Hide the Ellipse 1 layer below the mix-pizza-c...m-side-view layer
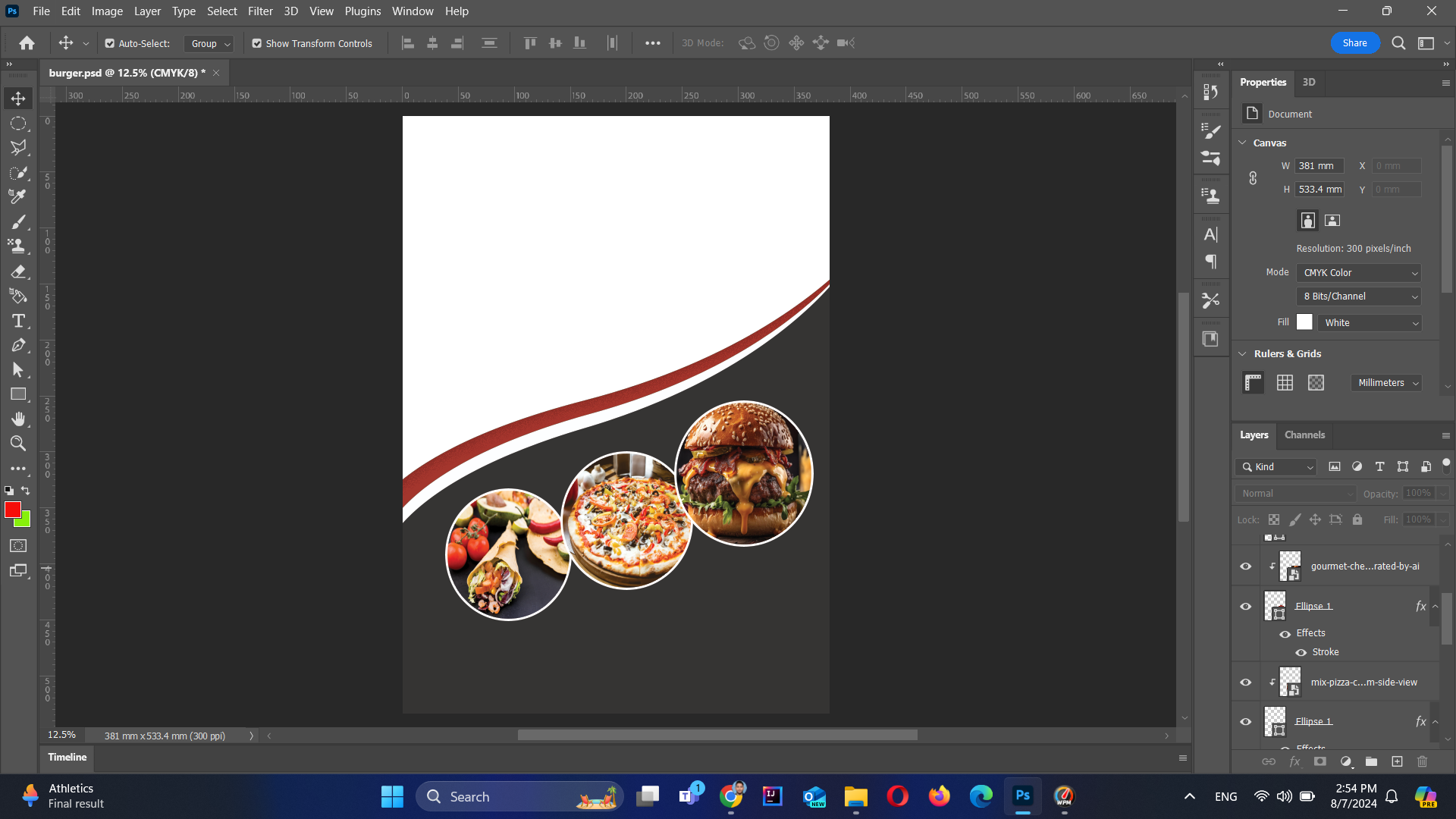This screenshot has height=819, width=1456. 1245,722
